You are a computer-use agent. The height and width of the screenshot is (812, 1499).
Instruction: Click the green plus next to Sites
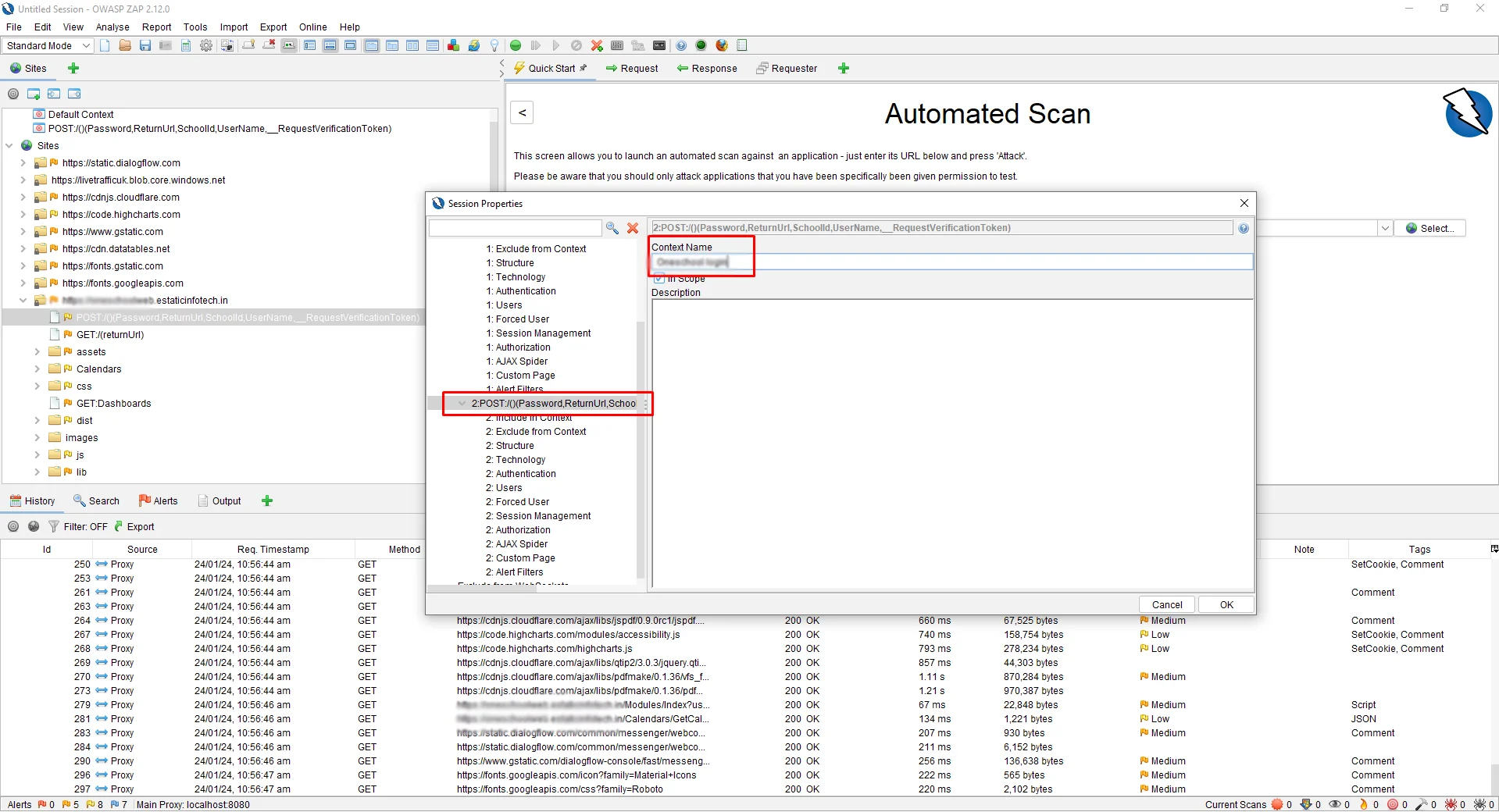click(x=73, y=69)
